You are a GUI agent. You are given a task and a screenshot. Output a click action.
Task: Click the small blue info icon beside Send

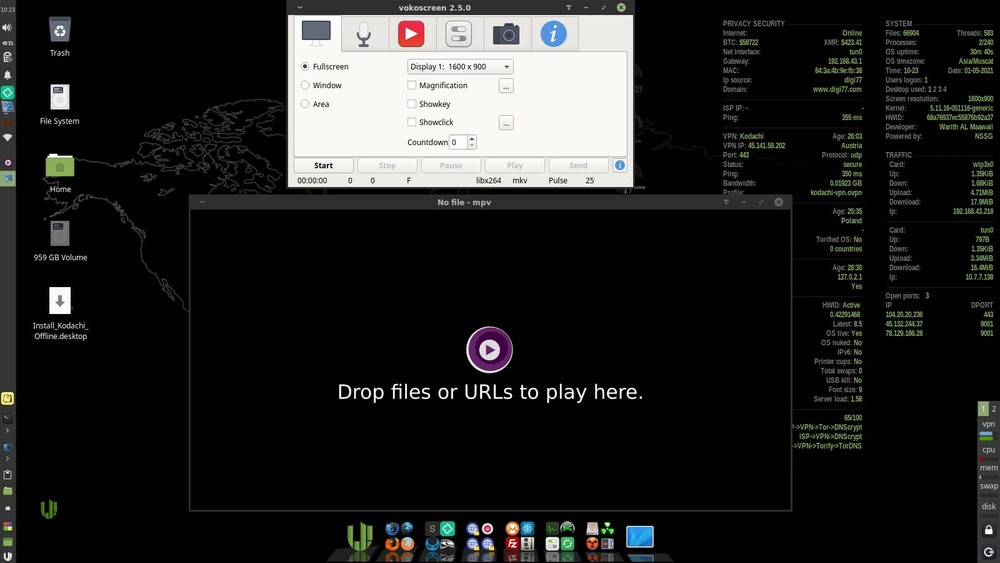coord(620,166)
